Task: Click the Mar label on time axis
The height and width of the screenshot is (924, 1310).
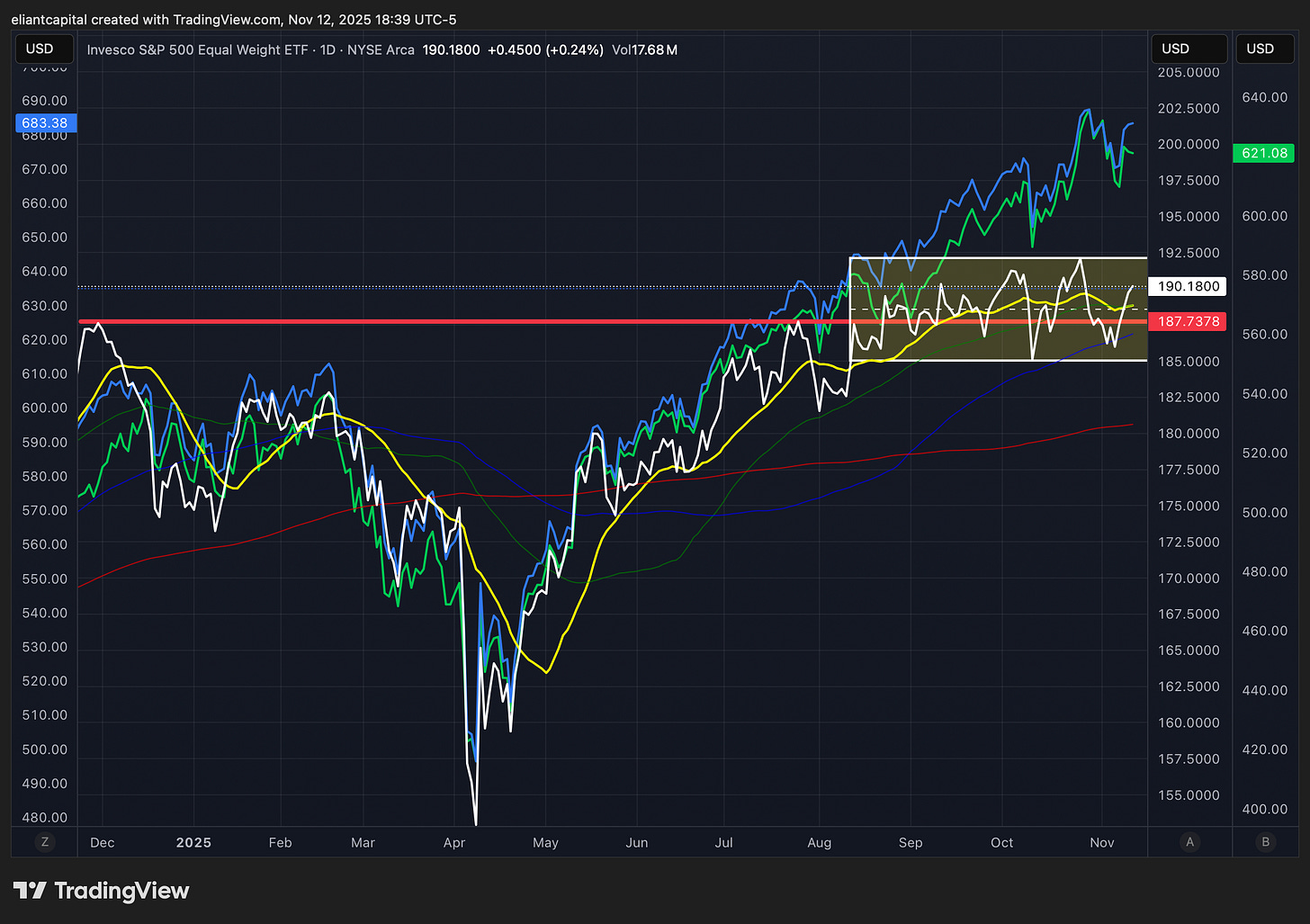Action: point(363,843)
